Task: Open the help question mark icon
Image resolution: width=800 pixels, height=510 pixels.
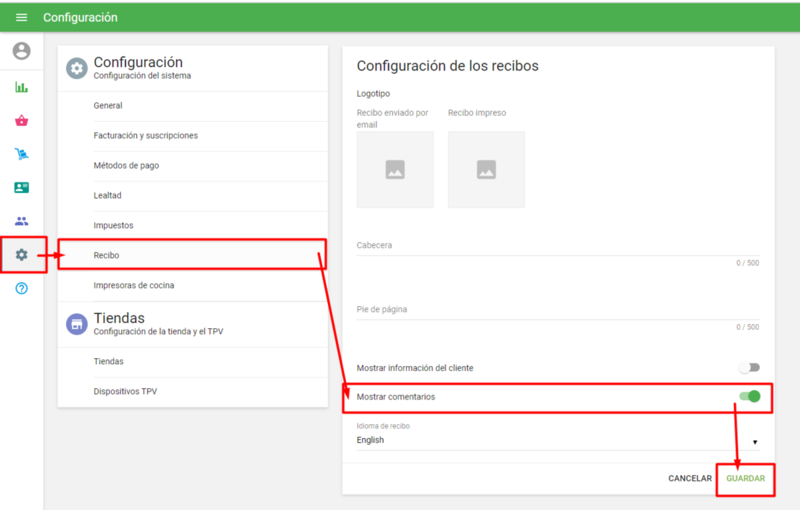Action: [x=22, y=288]
